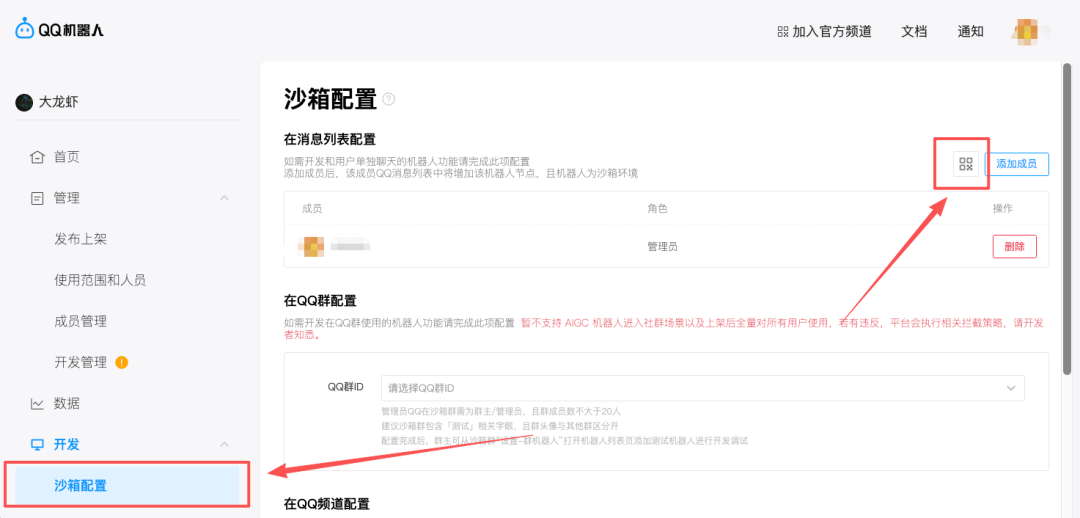Click the orange warning badge beside 开发管理
Viewport: 1080px width, 518px height.
(x=122, y=362)
